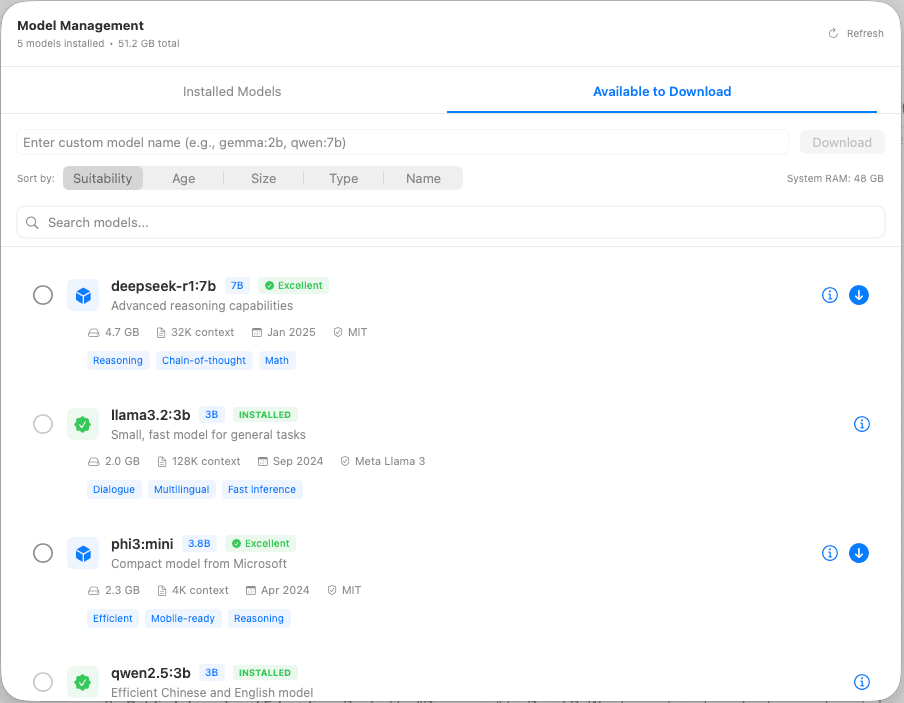Click the Efficient tag
The image size is (904, 703).
[112, 618]
